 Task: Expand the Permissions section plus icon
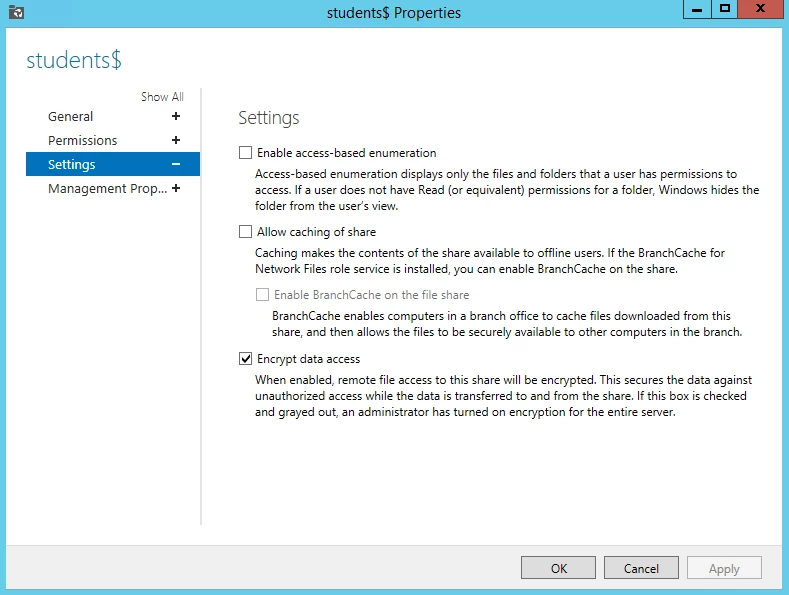[x=176, y=140]
